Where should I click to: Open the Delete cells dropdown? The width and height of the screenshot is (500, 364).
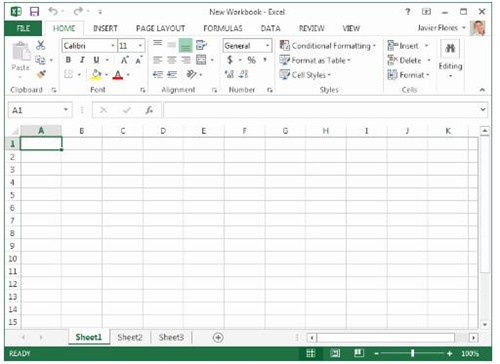pos(429,60)
